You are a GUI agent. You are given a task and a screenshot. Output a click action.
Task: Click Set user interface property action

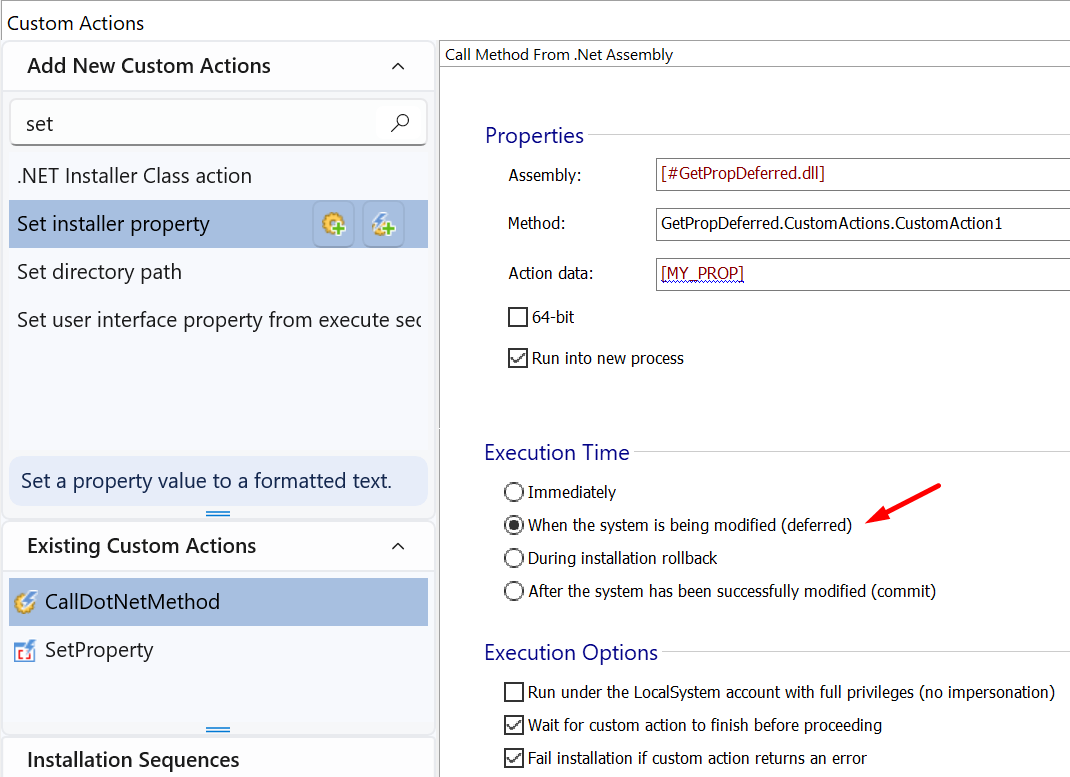(x=218, y=320)
